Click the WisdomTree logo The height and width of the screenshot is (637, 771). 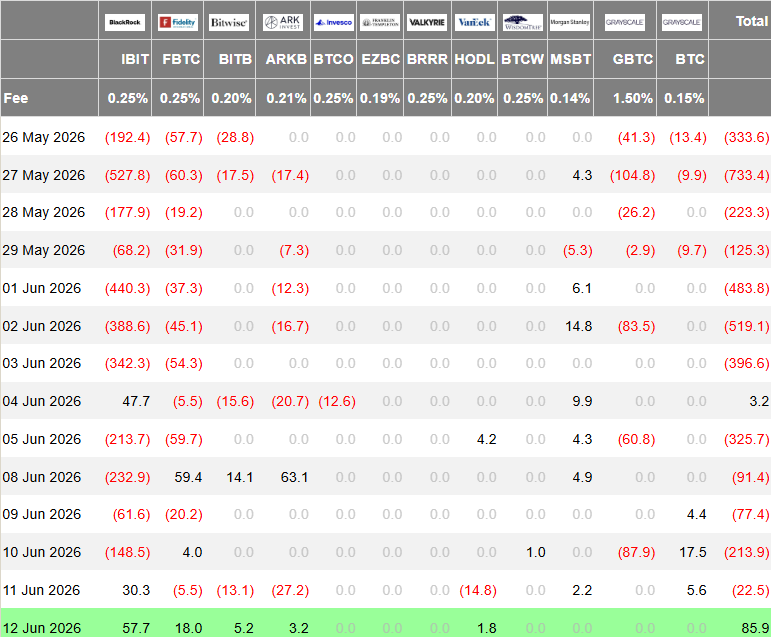coord(523,22)
